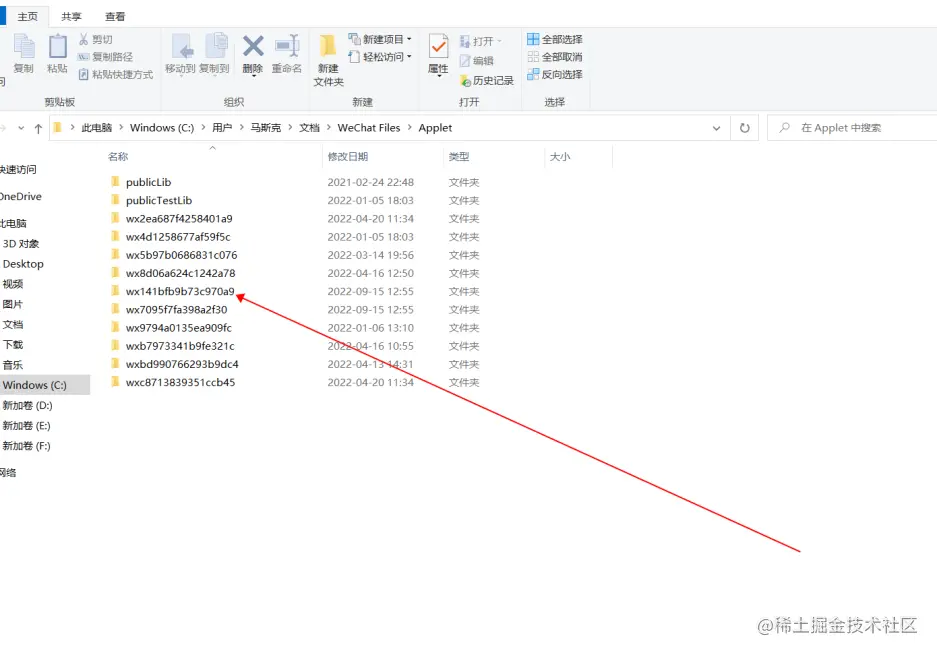Open drive 新加卷 (D:) in navigation pane
Image resolution: width=937 pixels, height=655 pixels.
(27, 406)
